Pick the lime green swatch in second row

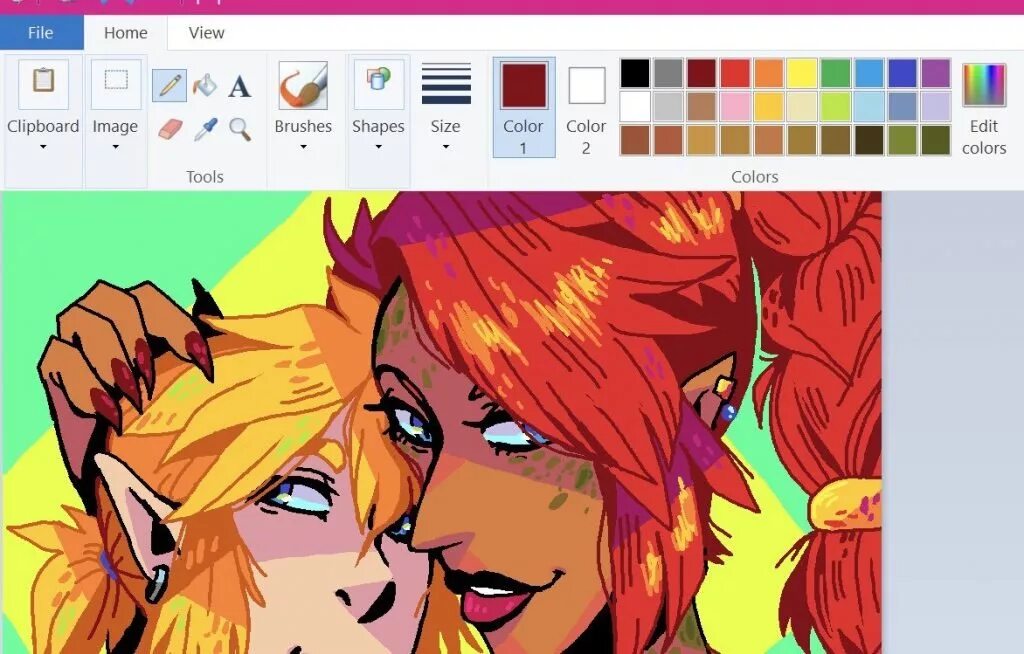[x=835, y=106]
